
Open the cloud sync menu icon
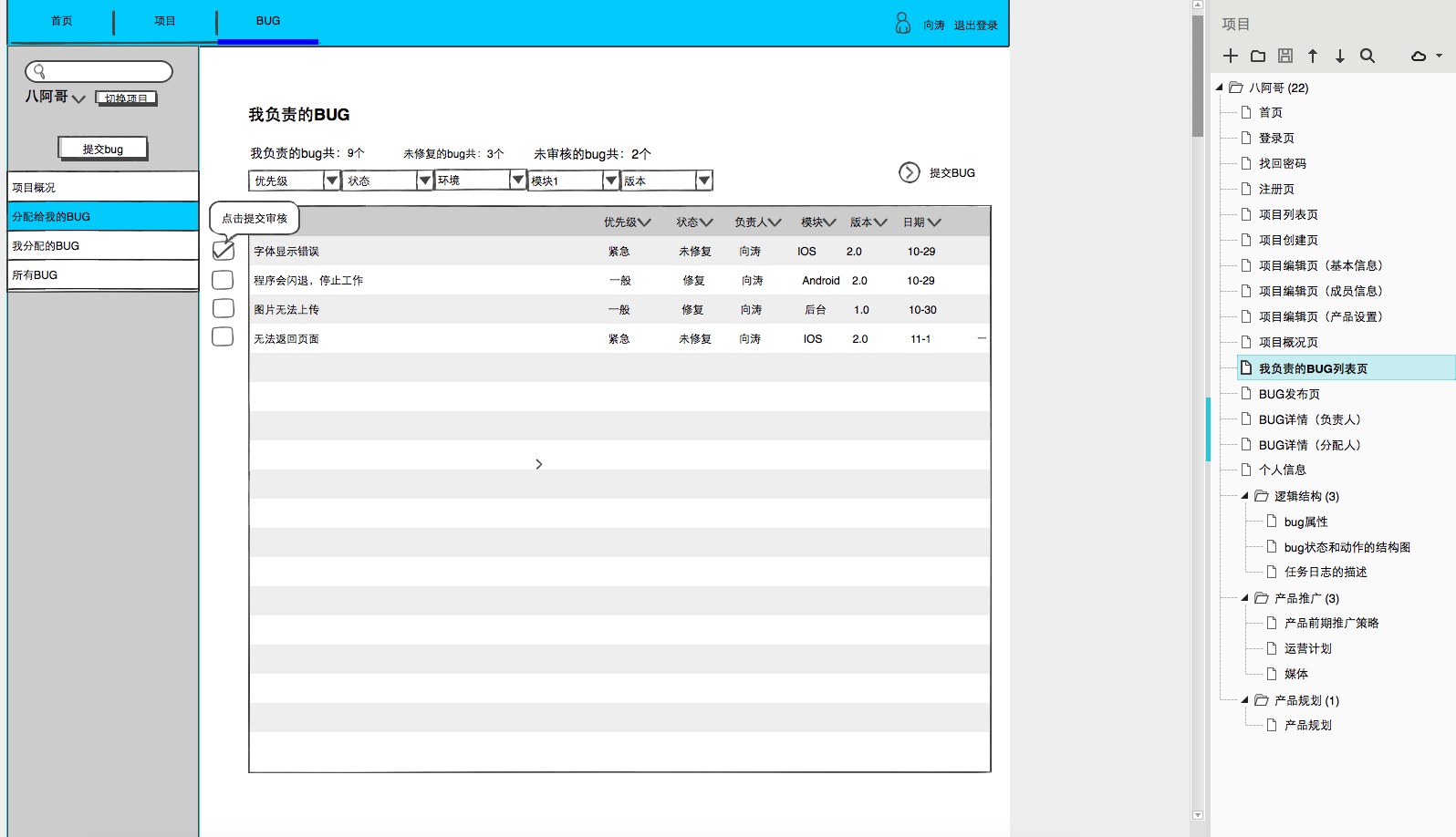tap(1424, 56)
